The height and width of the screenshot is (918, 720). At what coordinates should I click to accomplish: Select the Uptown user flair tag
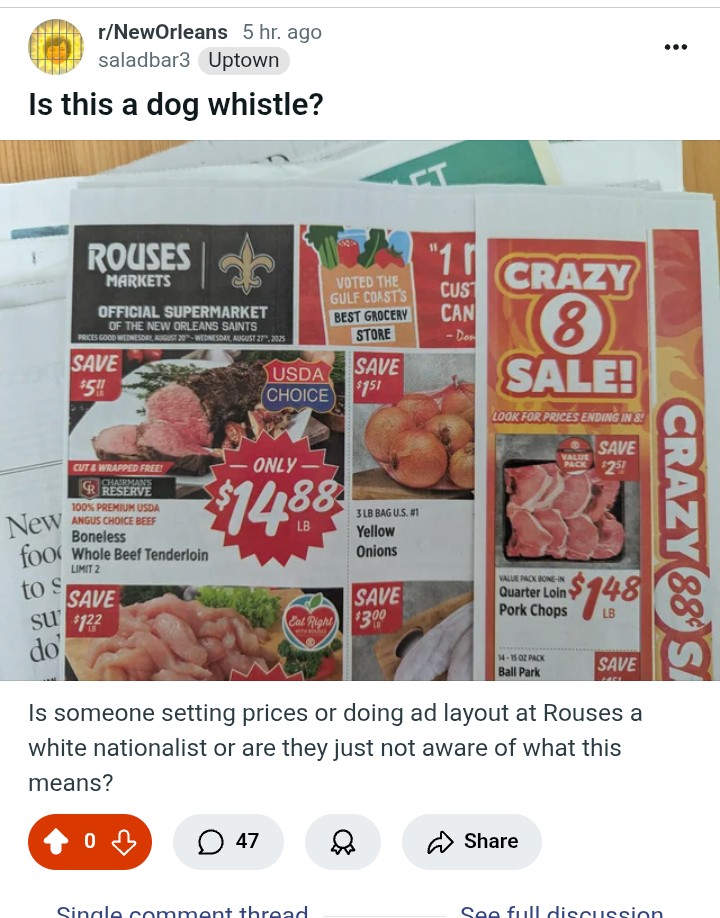(244, 60)
